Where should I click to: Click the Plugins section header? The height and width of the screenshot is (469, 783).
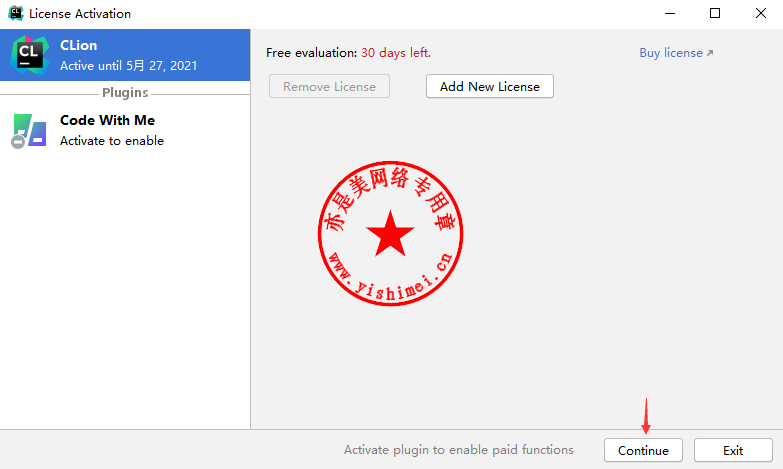click(x=125, y=93)
